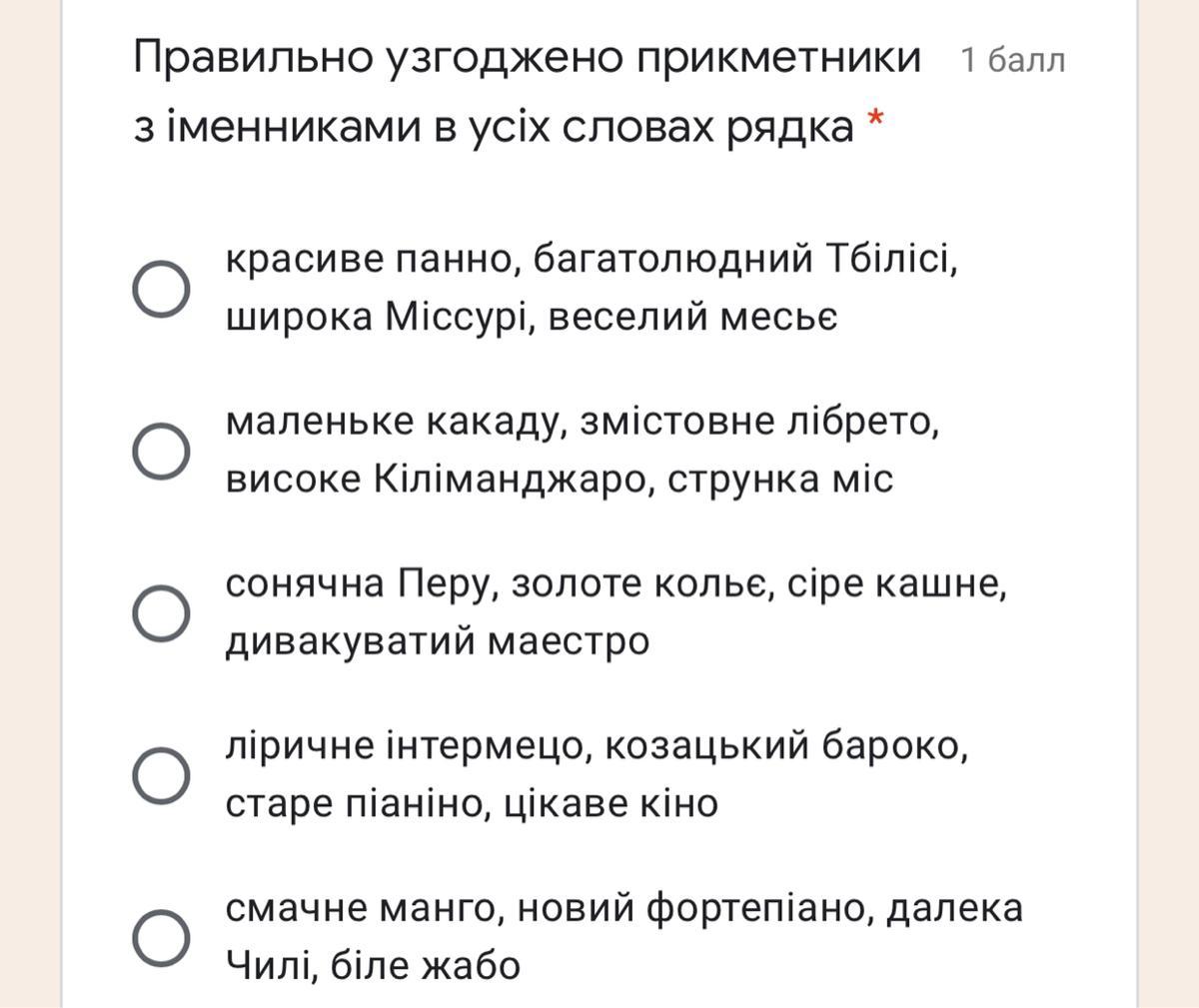The height and width of the screenshot is (1008, 1199).
Task: Click the text 'Чилі, біле жабо'
Action: click(x=373, y=966)
